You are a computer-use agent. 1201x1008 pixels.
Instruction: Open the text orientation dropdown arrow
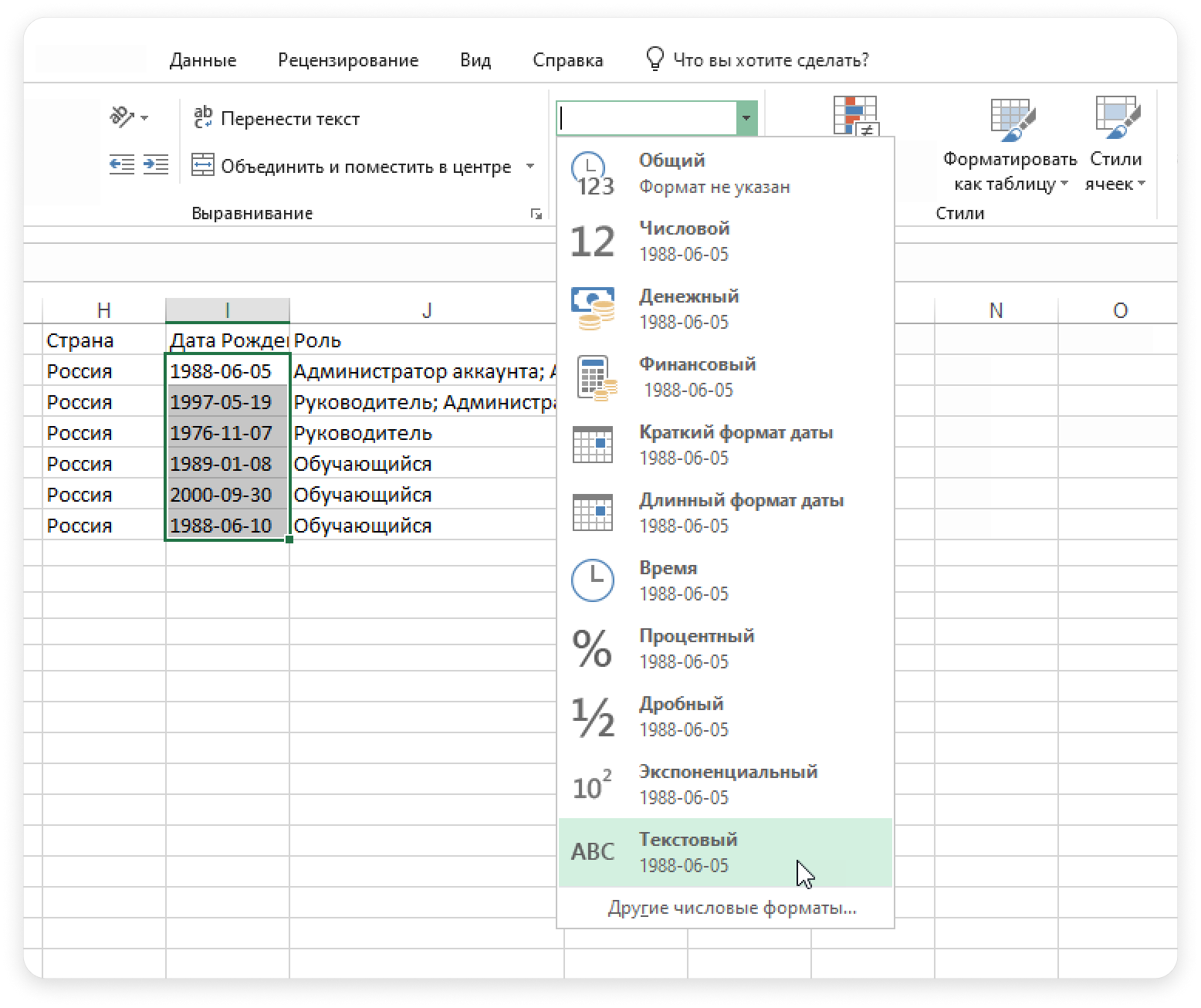coord(144,119)
